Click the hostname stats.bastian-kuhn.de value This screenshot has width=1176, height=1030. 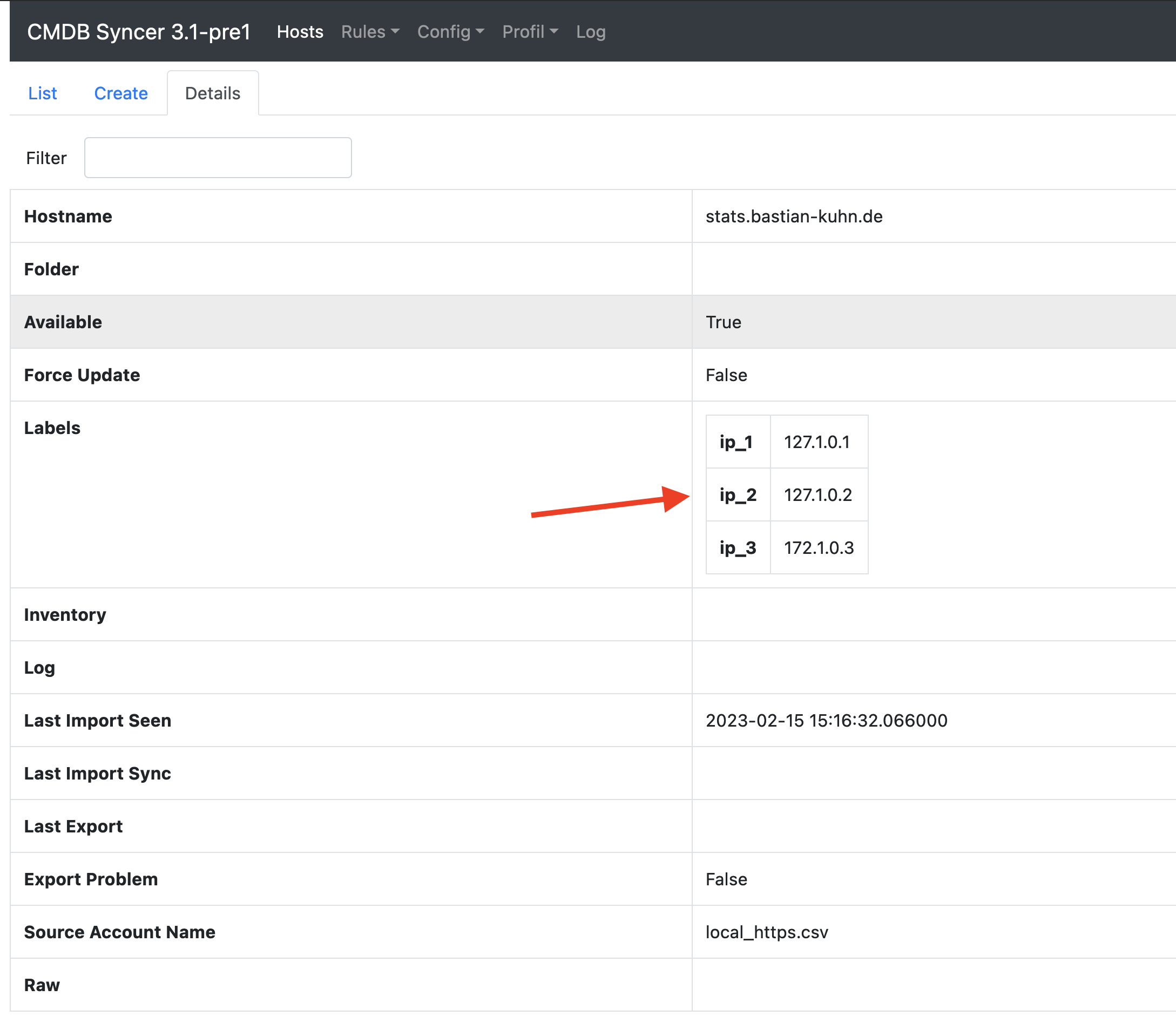(x=794, y=216)
